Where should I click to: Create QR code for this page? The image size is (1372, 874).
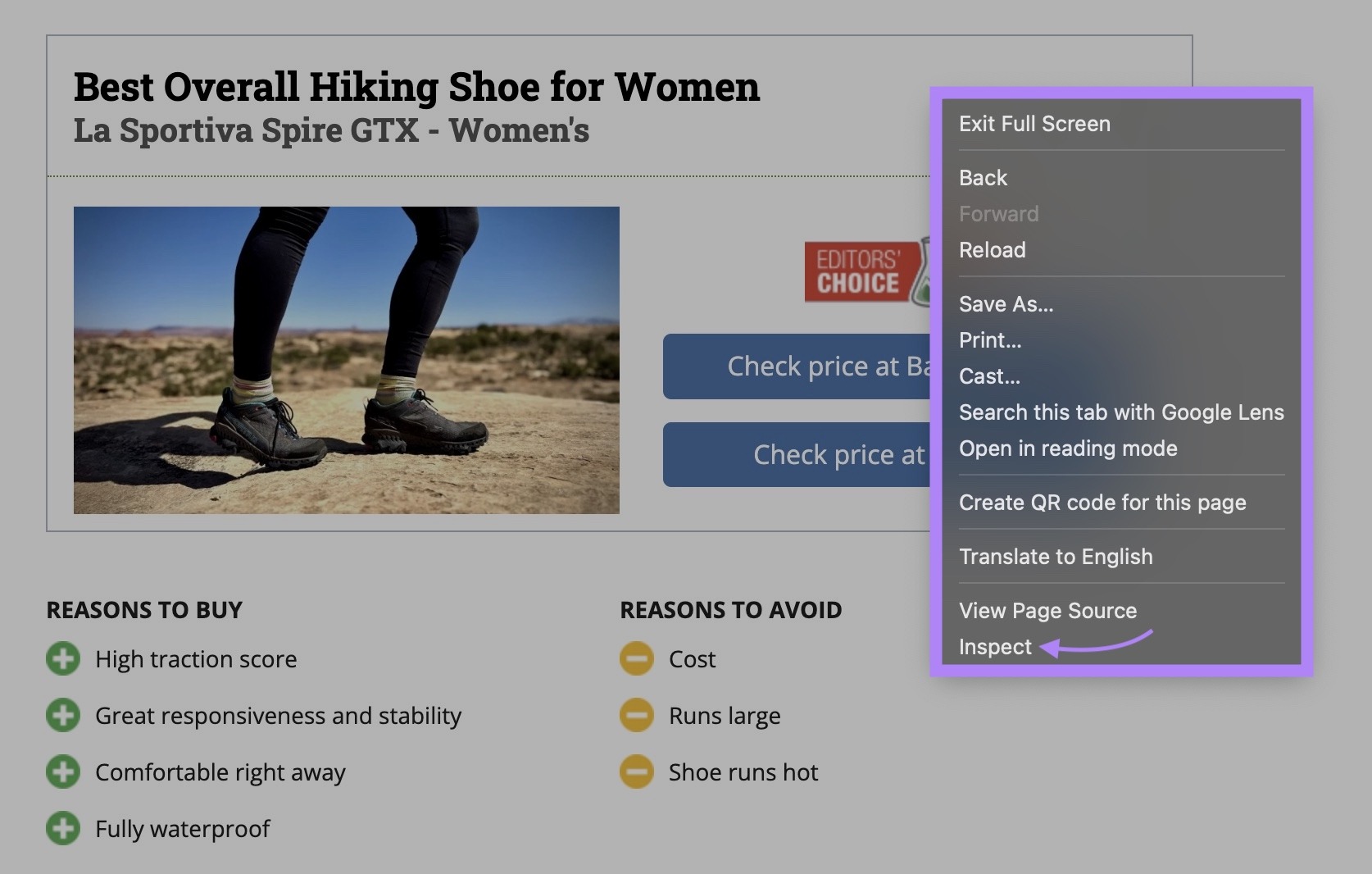coord(1103,503)
